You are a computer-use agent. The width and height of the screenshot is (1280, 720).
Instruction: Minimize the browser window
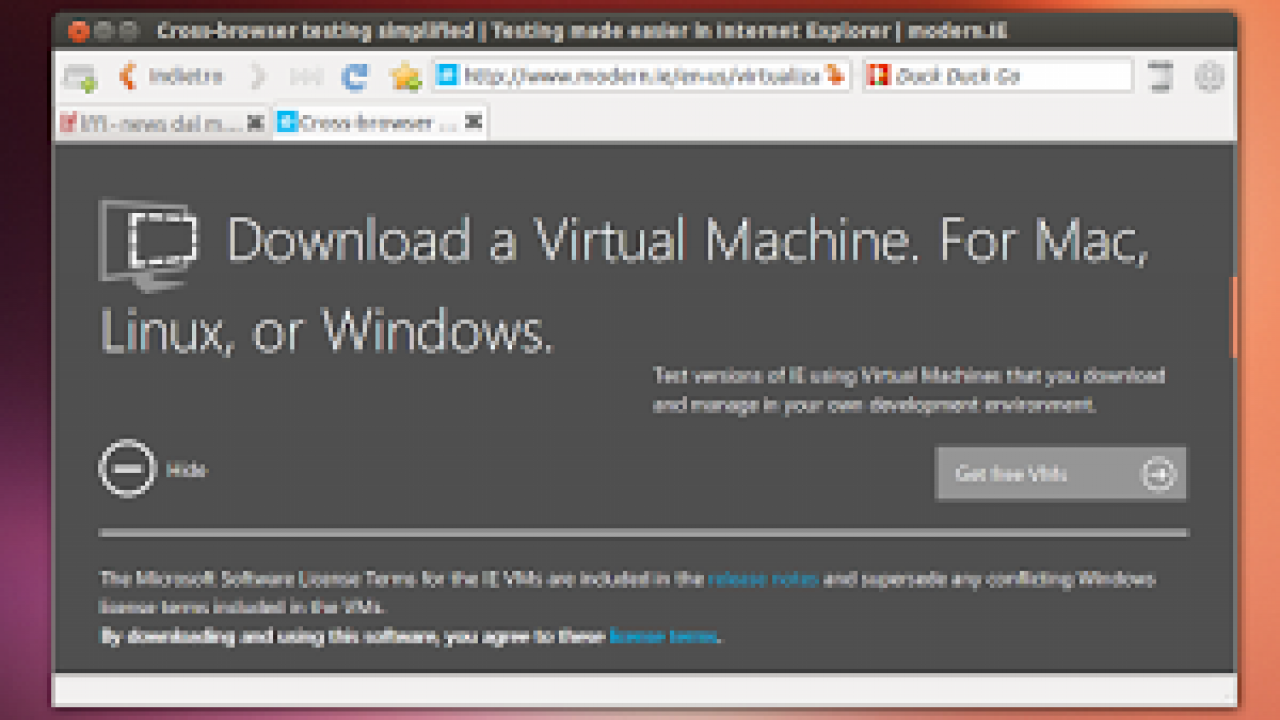(x=104, y=31)
